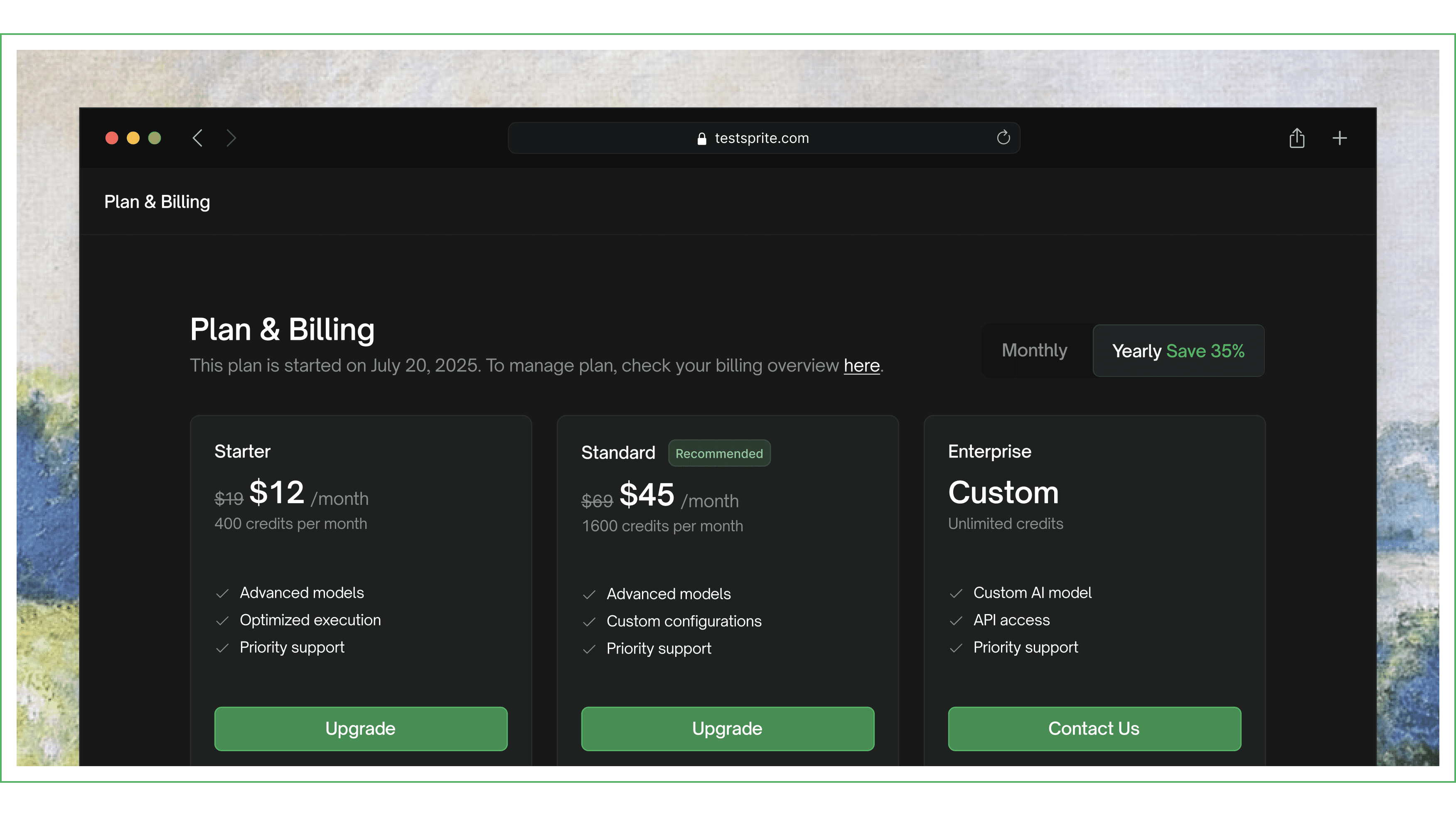
Task: Upgrade to the Starter plan
Action: pyautogui.click(x=361, y=728)
